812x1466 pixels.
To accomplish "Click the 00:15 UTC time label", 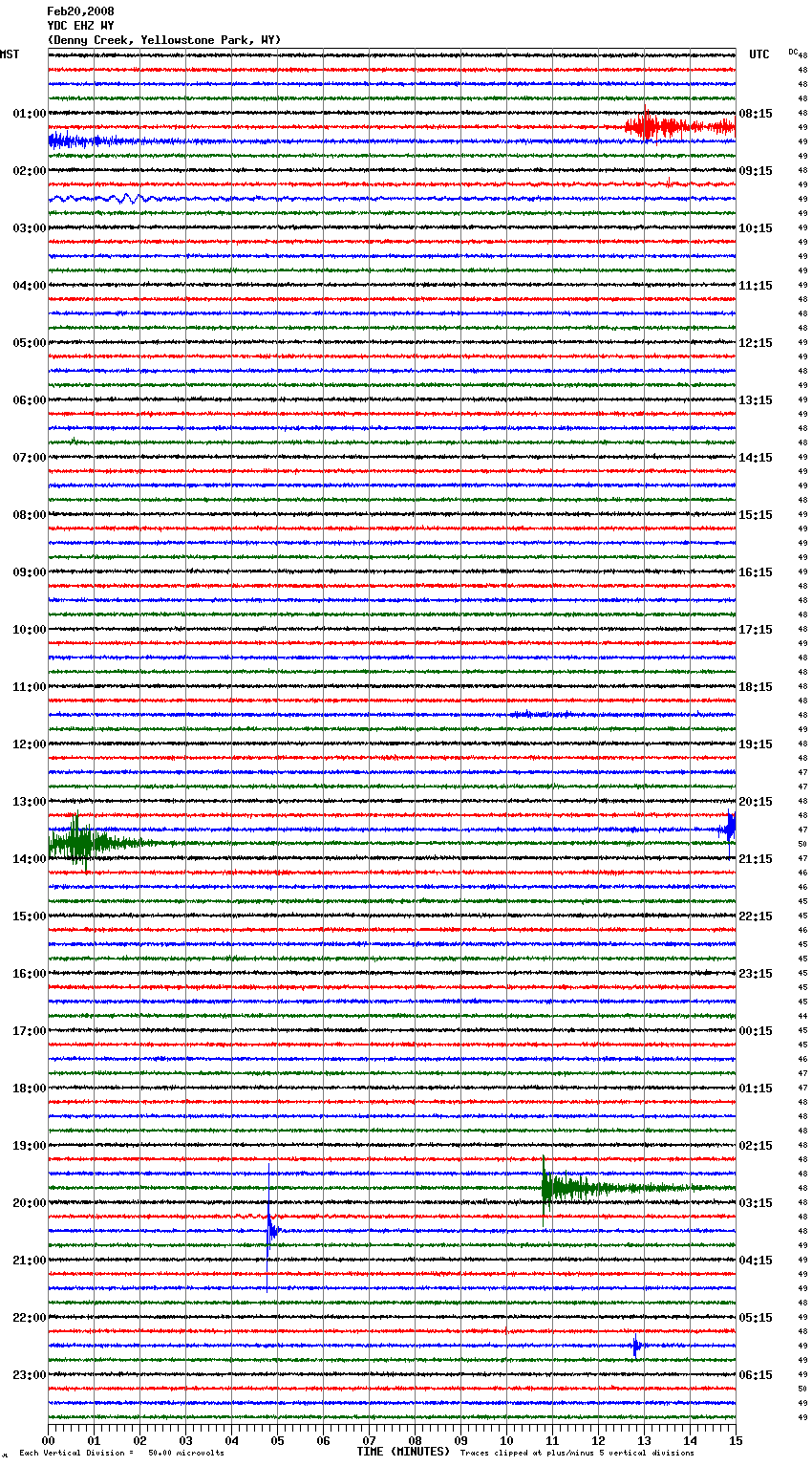I will coord(756,1031).
